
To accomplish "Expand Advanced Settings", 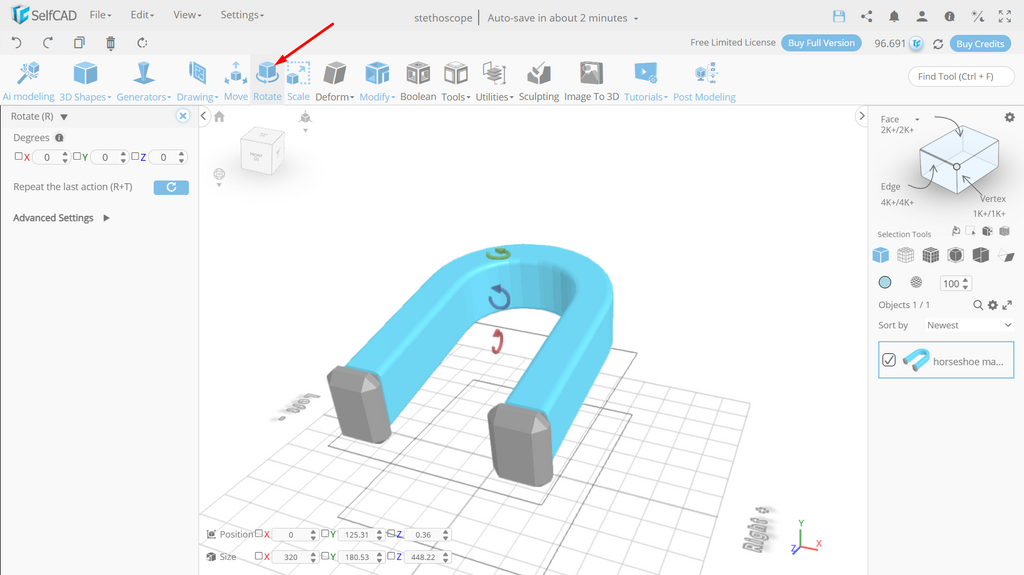I will (61, 218).
